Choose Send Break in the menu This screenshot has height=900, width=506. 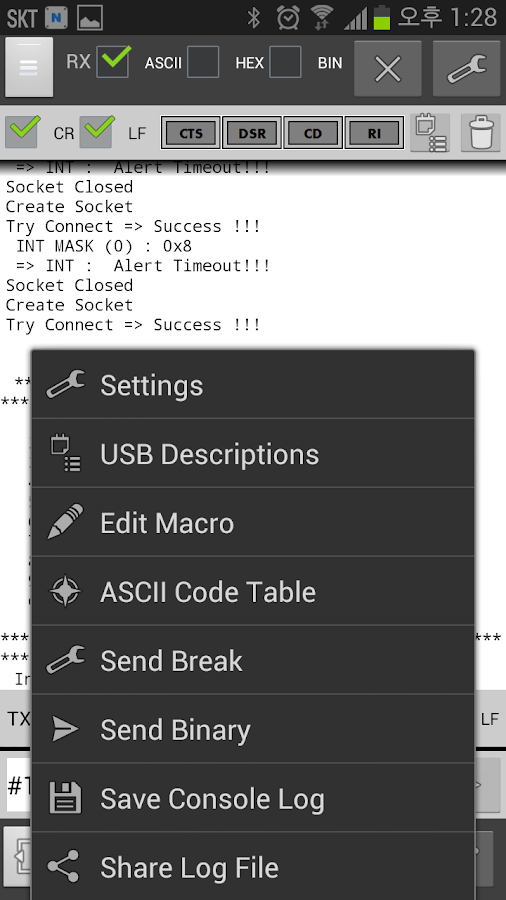[253, 660]
